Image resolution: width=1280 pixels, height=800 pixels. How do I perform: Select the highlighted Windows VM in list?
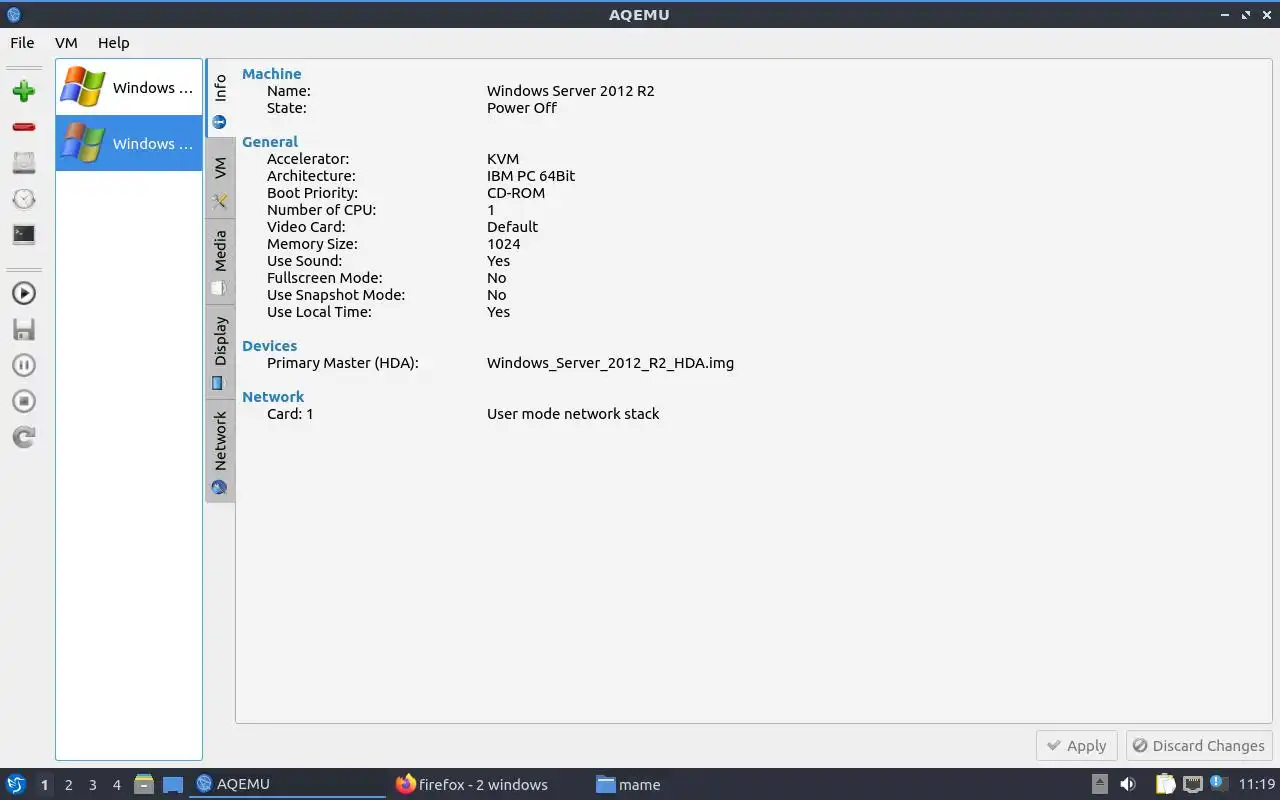pyautogui.click(x=129, y=143)
